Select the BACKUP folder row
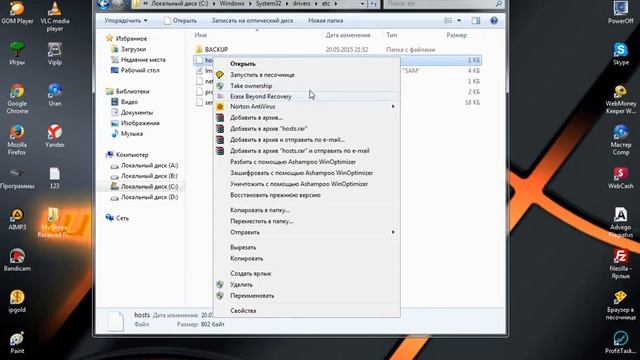Image resolution: width=640 pixels, height=360 pixels. (x=337, y=49)
